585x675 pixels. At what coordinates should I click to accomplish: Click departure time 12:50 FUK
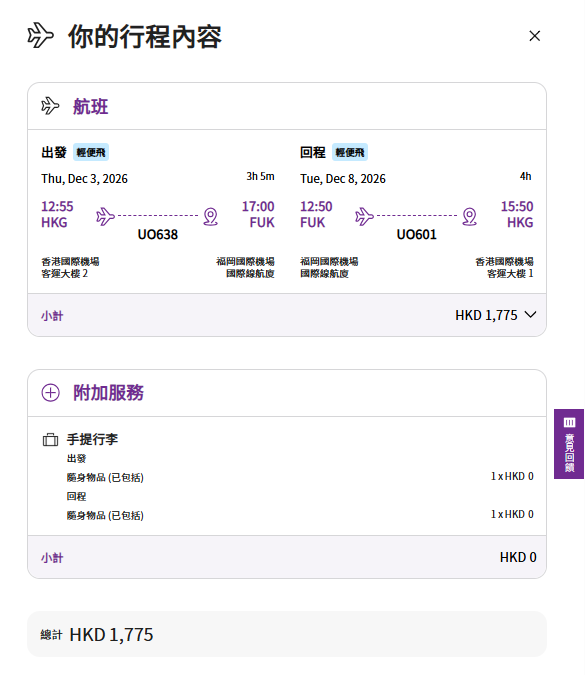tap(316, 214)
